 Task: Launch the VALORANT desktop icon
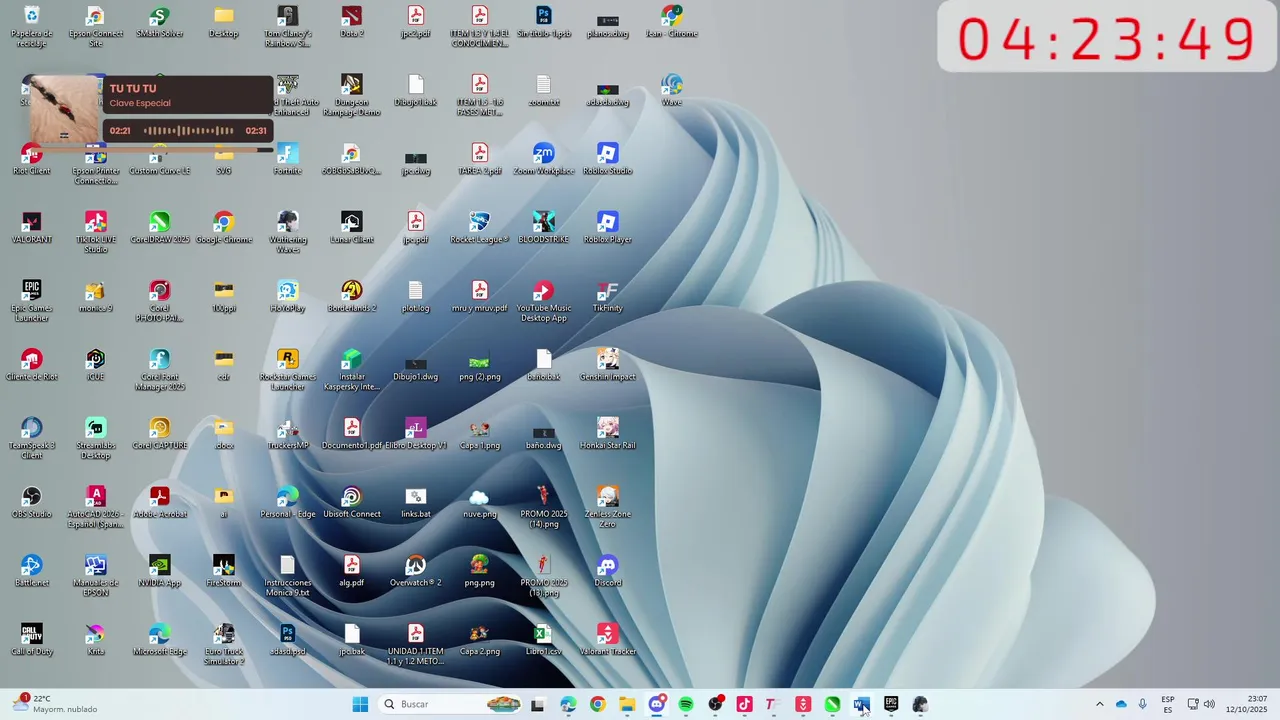pyautogui.click(x=32, y=228)
